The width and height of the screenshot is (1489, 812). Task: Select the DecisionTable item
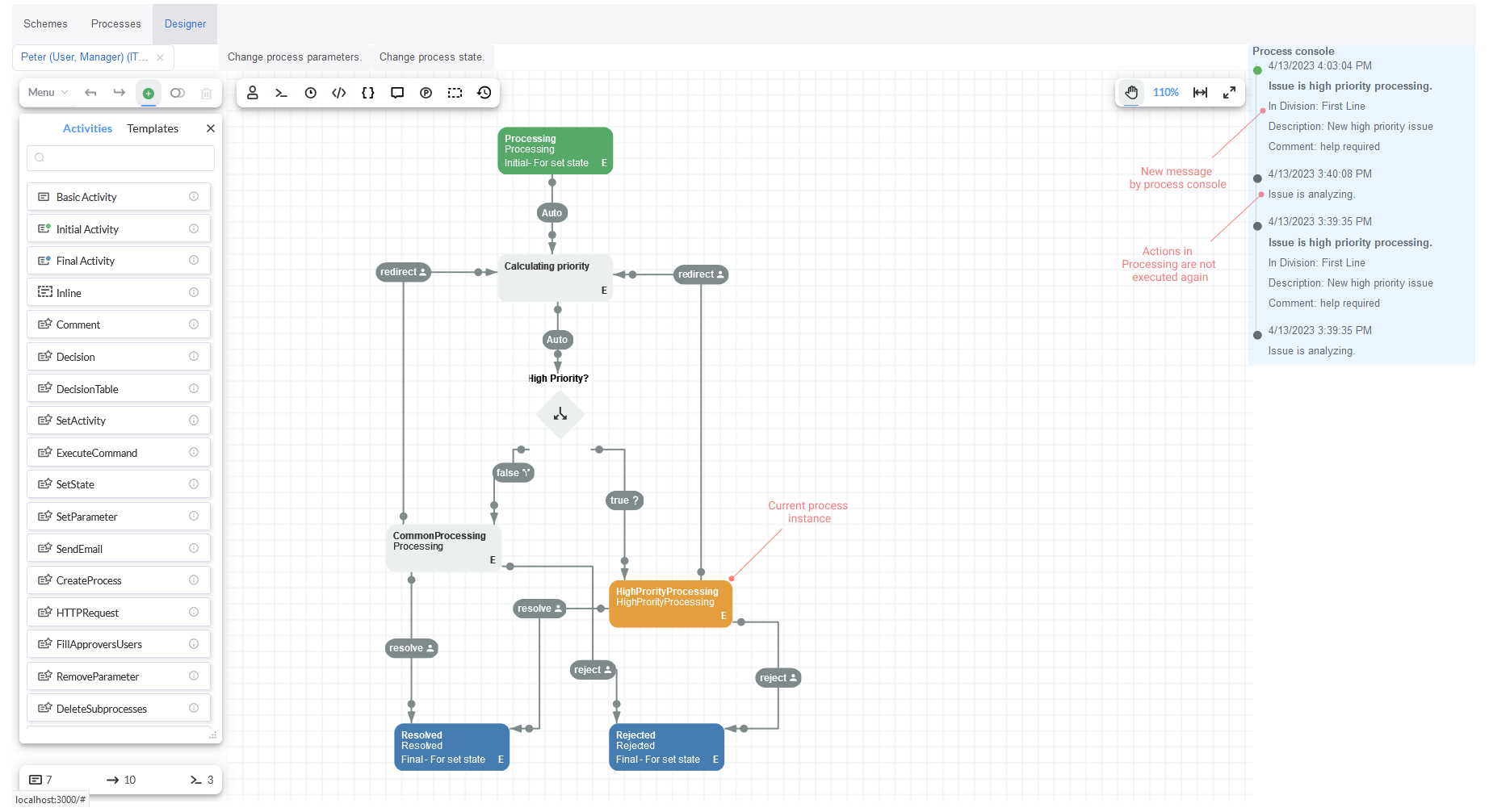click(119, 389)
